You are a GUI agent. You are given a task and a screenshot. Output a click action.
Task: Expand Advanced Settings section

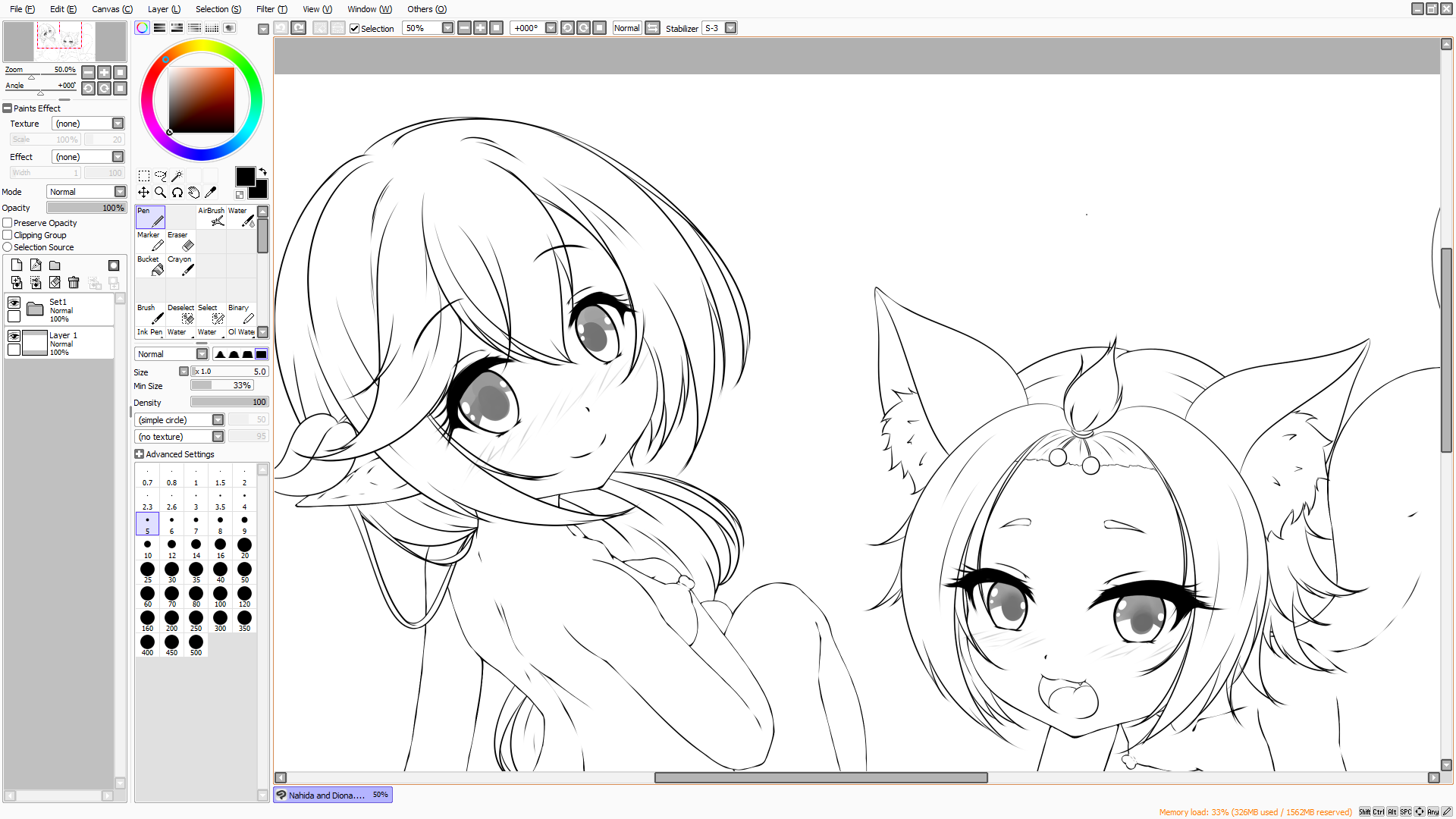tap(140, 454)
